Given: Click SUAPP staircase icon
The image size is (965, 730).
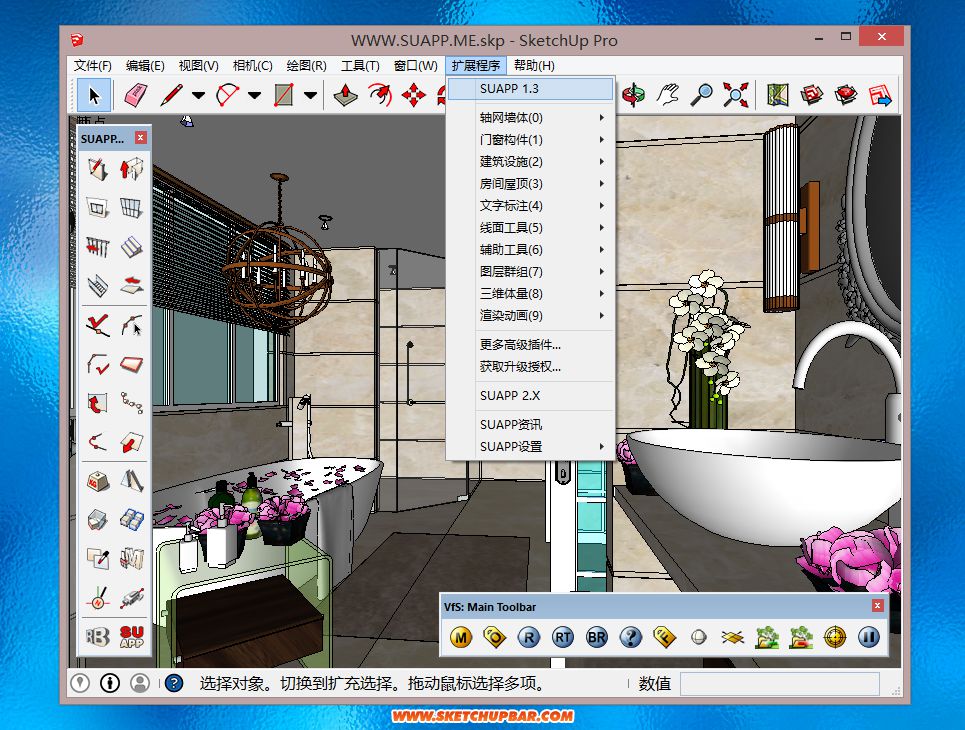Looking at the screenshot, I should [x=98, y=285].
